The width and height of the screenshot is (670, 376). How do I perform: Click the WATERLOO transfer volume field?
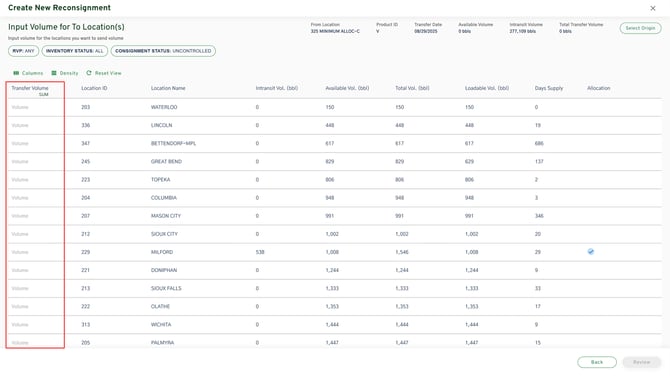point(35,107)
